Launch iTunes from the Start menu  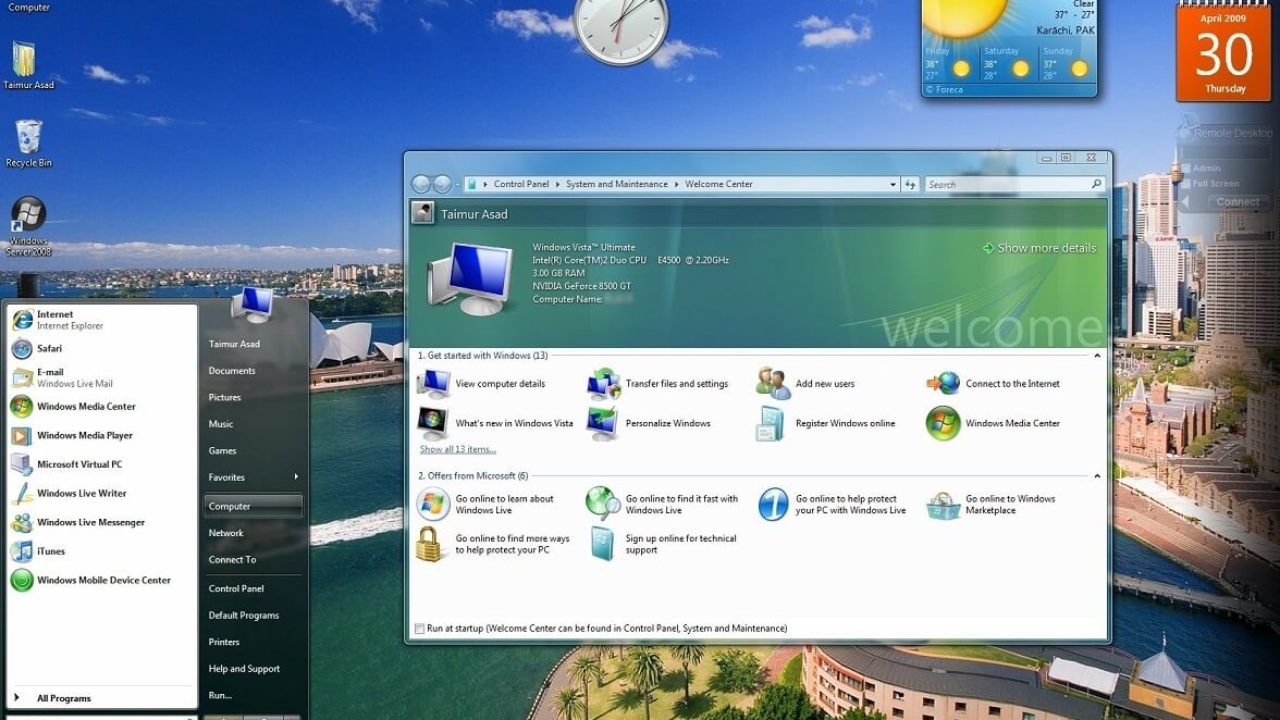tap(100, 552)
